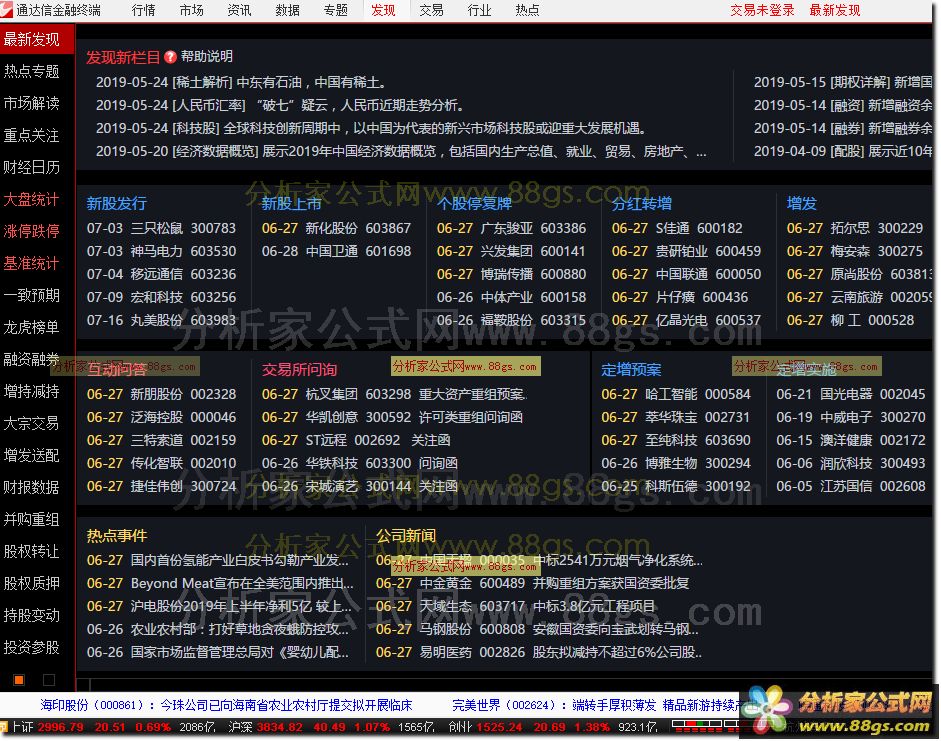This screenshot has width=941, height=741.
Task: Open the 经济数据概览 entry
Action: (x=401, y=151)
